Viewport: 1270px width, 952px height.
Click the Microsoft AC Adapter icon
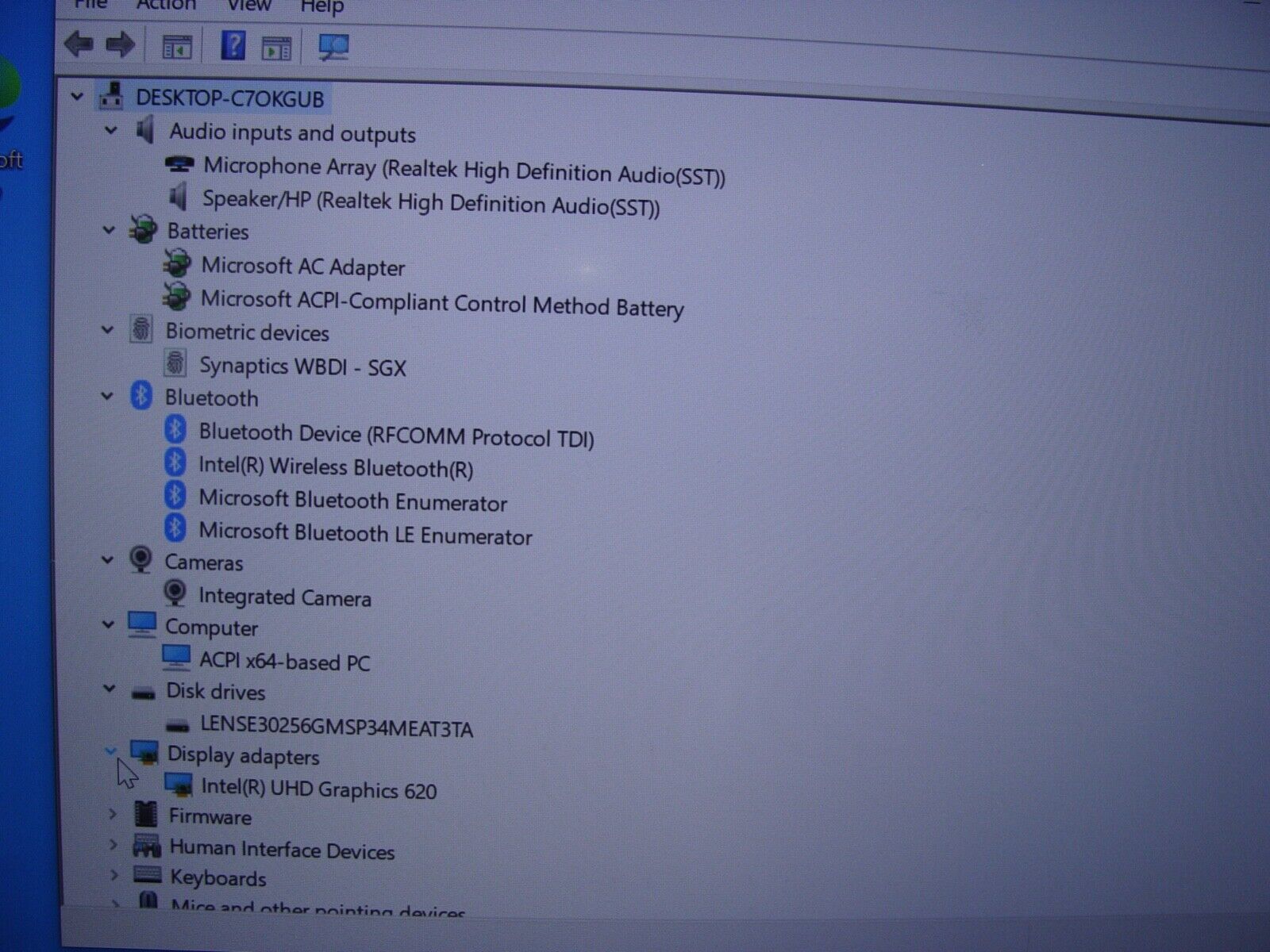point(177,263)
